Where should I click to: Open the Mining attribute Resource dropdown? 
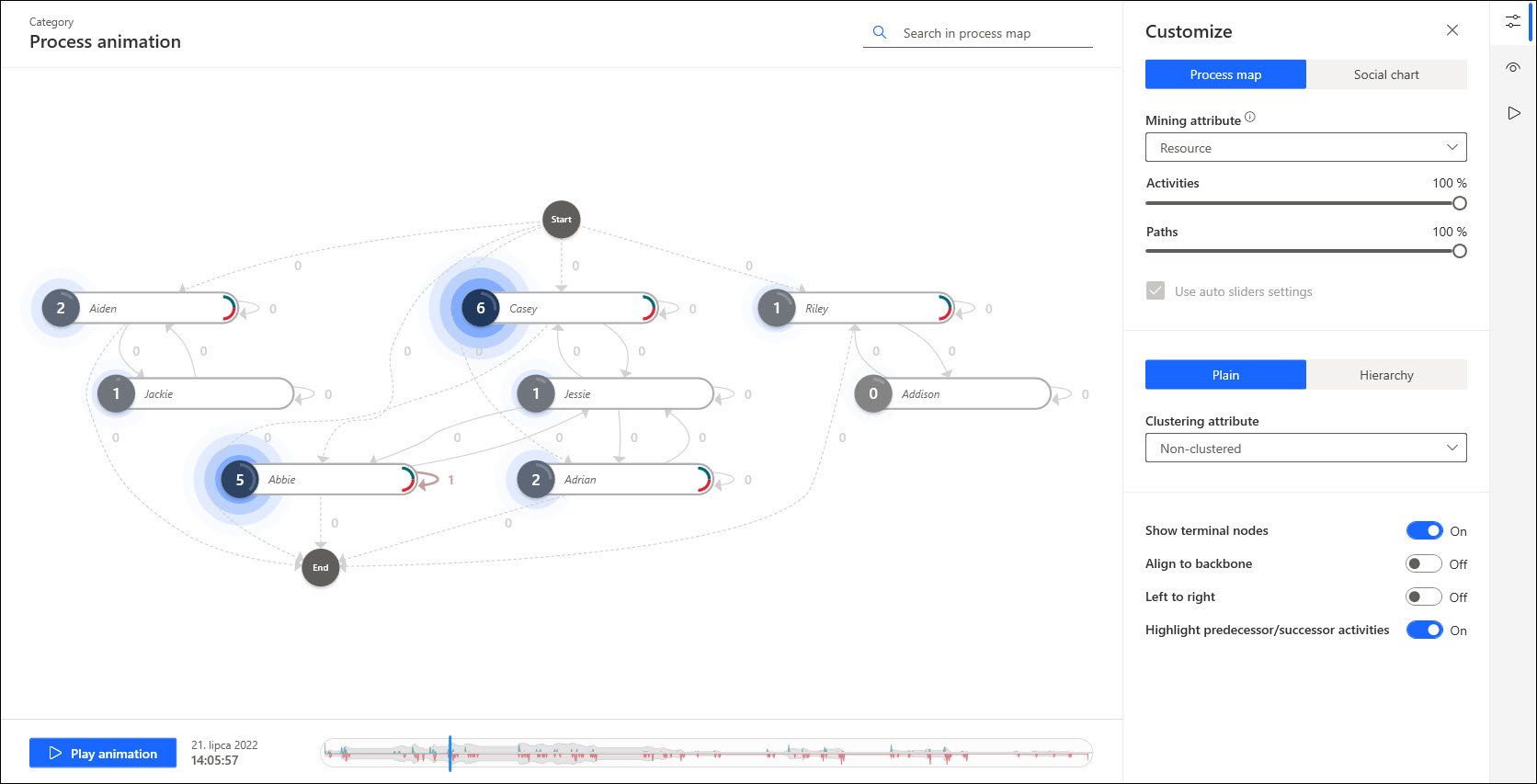[x=1305, y=148]
